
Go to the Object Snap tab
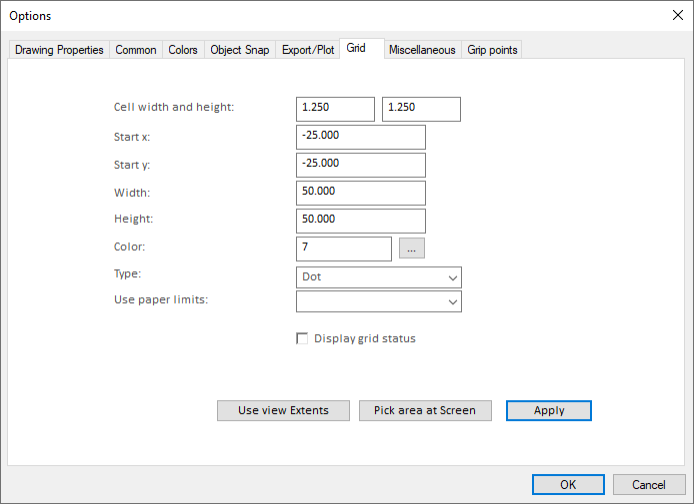click(239, 50)
